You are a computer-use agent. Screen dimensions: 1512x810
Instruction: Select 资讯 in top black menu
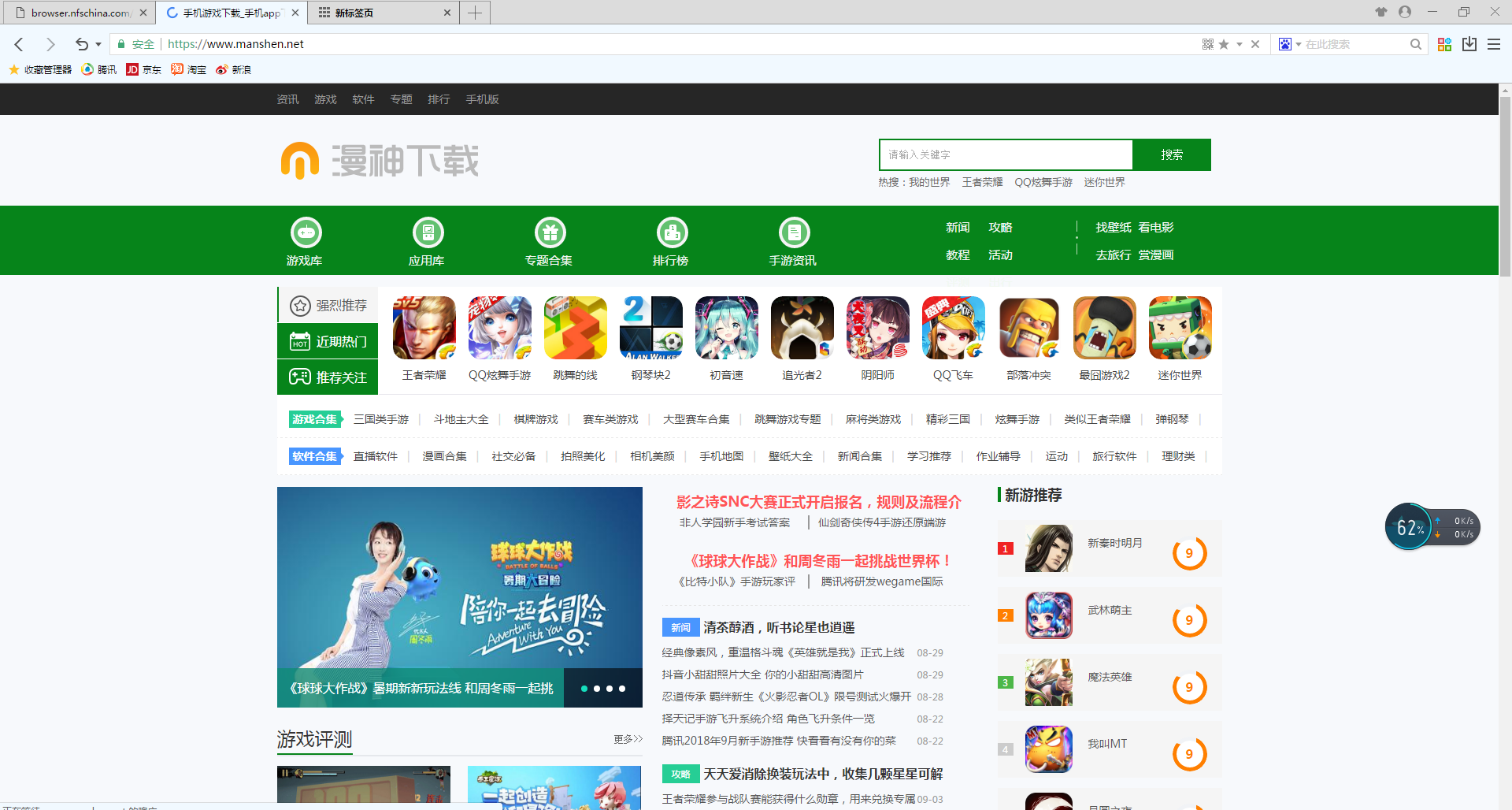point(287,99)
